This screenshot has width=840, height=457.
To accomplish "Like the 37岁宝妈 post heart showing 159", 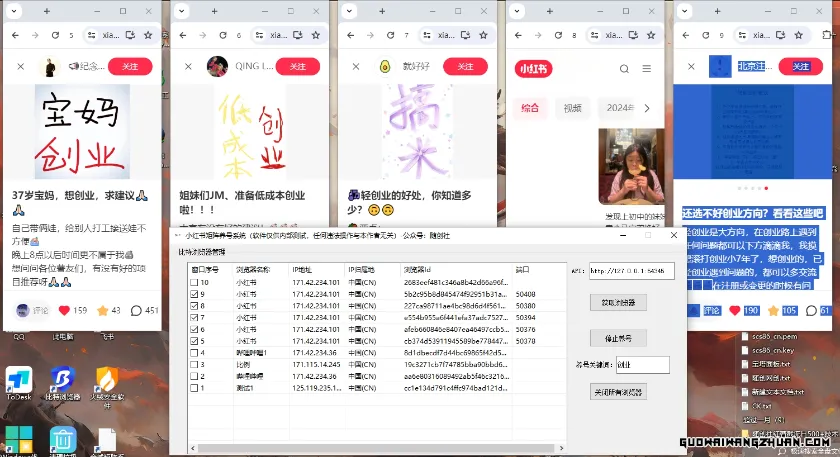I will tap(64, 310).
